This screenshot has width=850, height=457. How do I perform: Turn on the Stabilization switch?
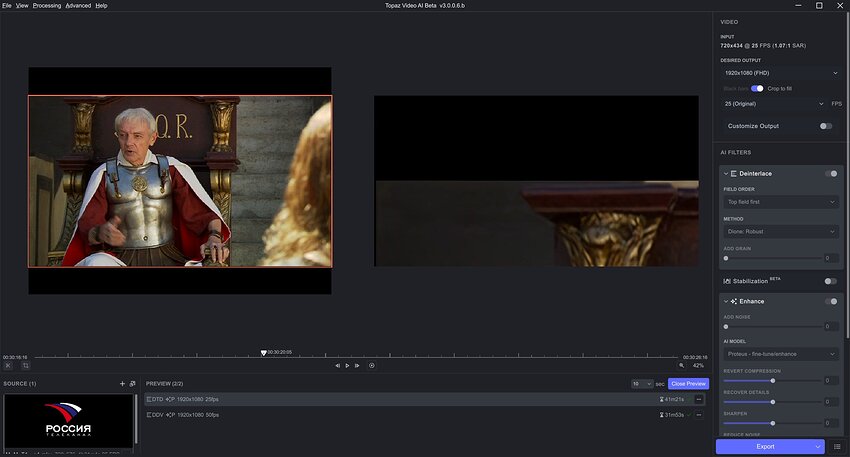point(830,281)
